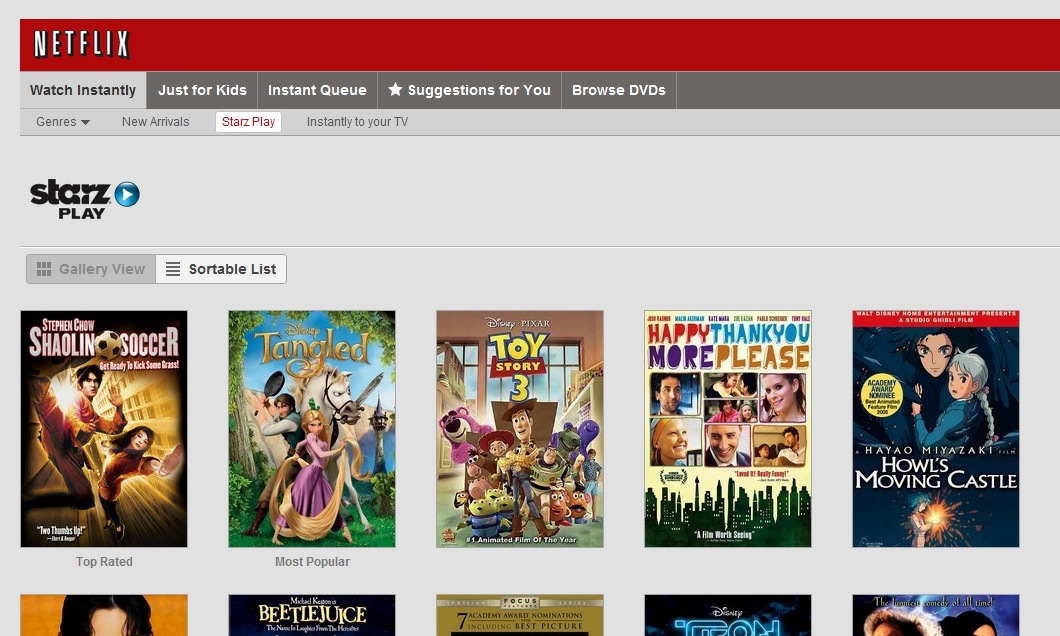
Task: Open the Howl's Moving Castle poster
Action: (936, 429)
